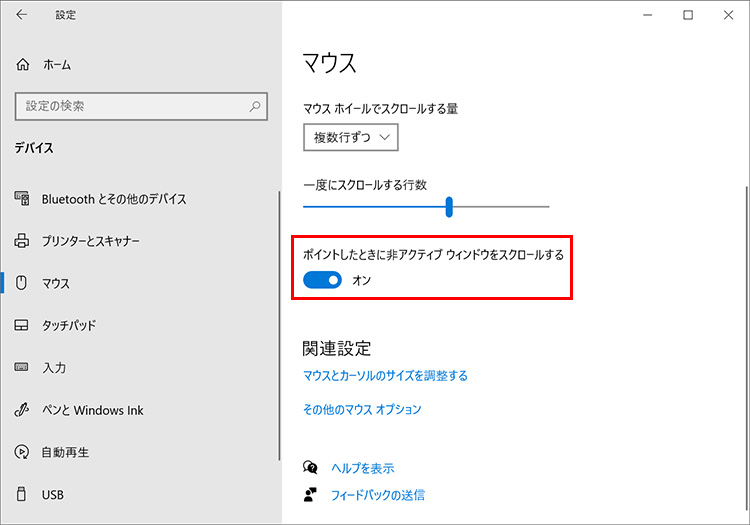Click the Home house icon
The width and height of the screenshot is (750, 525).
point(23,64)
